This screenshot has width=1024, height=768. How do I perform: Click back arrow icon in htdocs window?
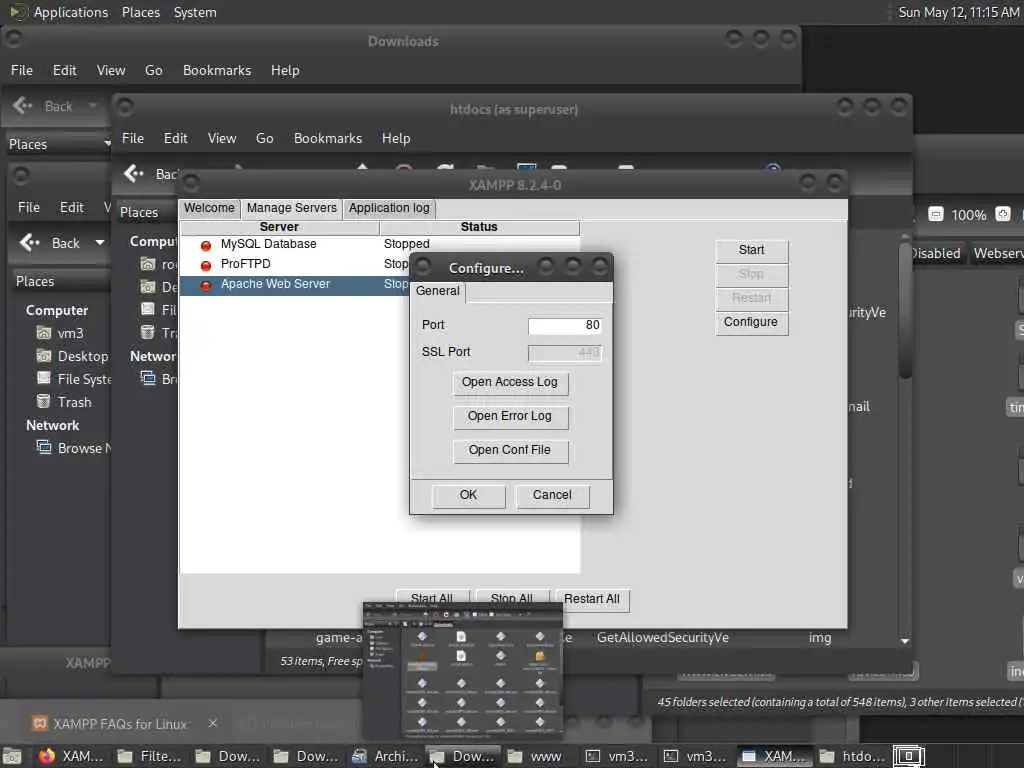tap(133, 173)
